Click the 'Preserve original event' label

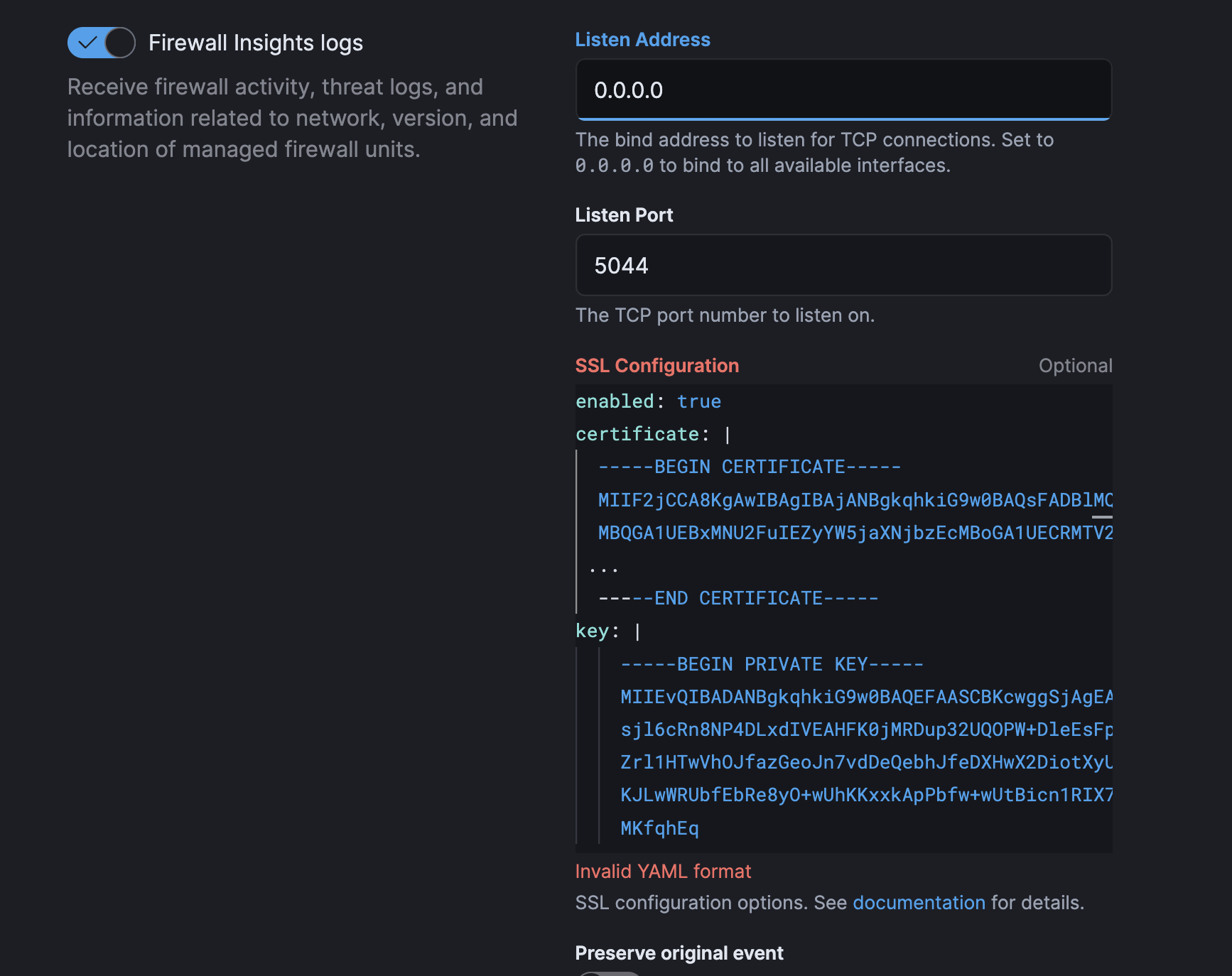click(679, 953)
